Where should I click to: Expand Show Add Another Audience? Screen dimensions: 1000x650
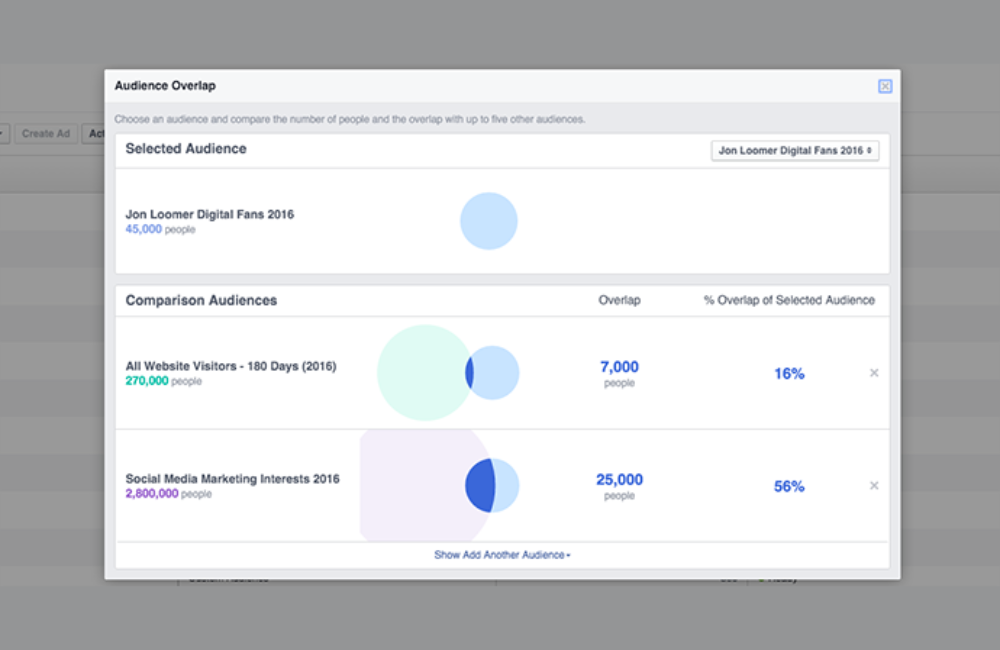(502, 555)
